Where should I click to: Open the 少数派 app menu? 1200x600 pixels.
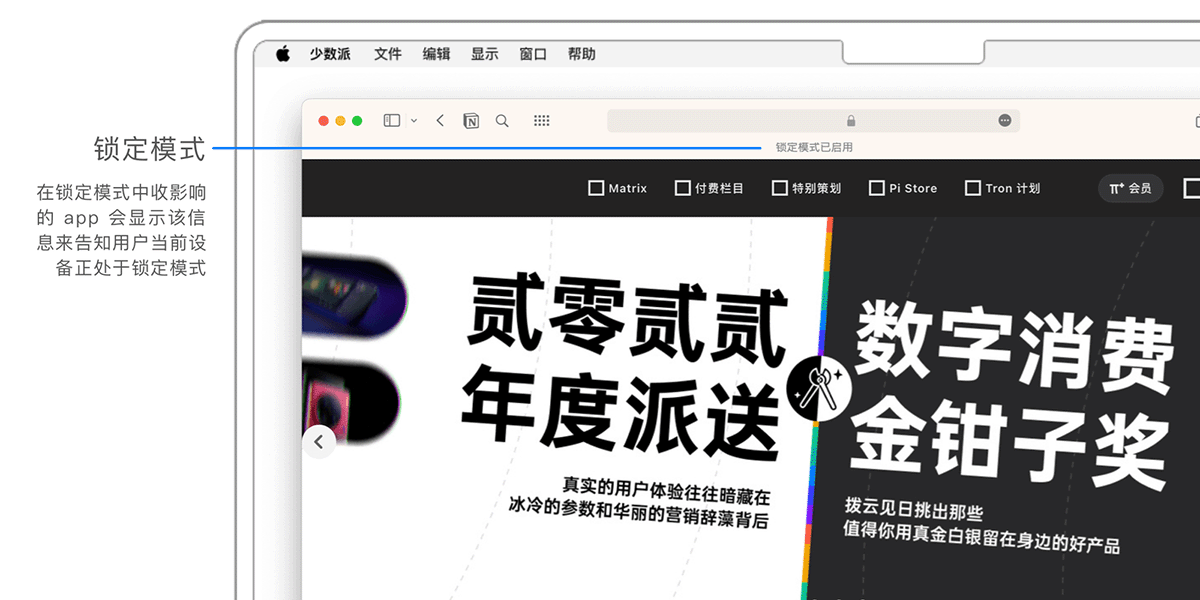330,54
